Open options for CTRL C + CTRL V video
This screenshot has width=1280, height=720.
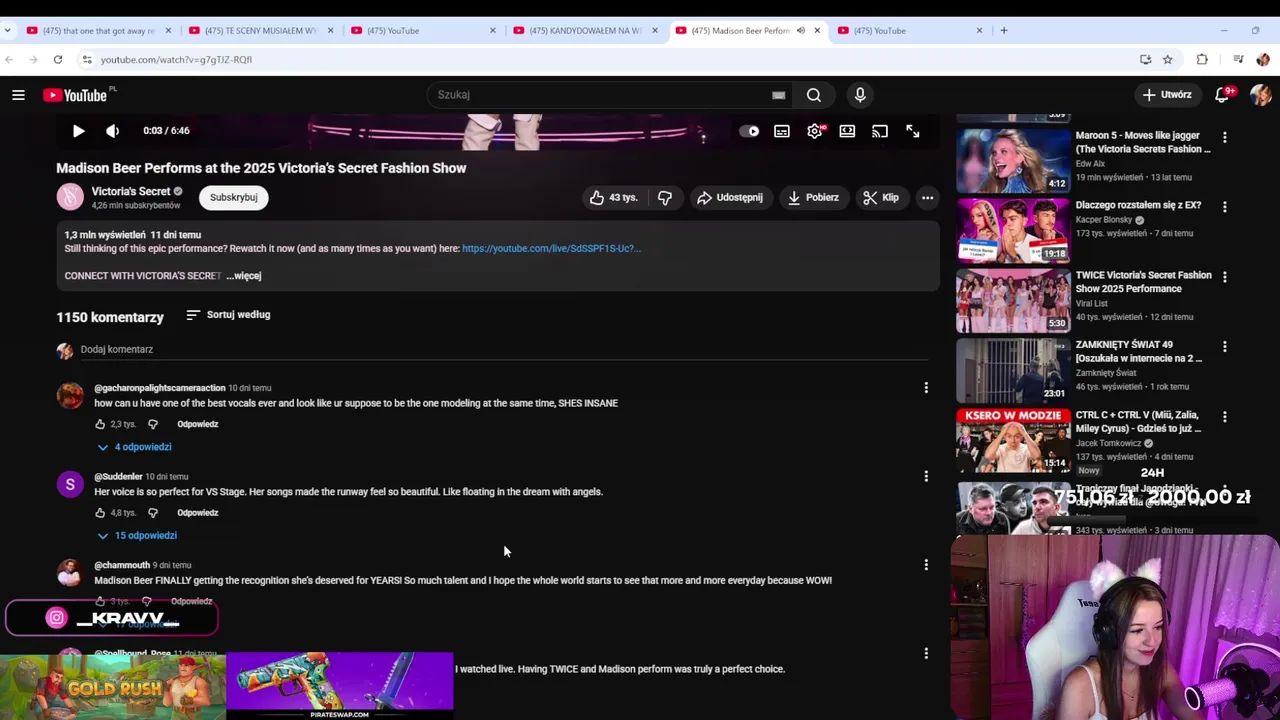(1225, 417)
